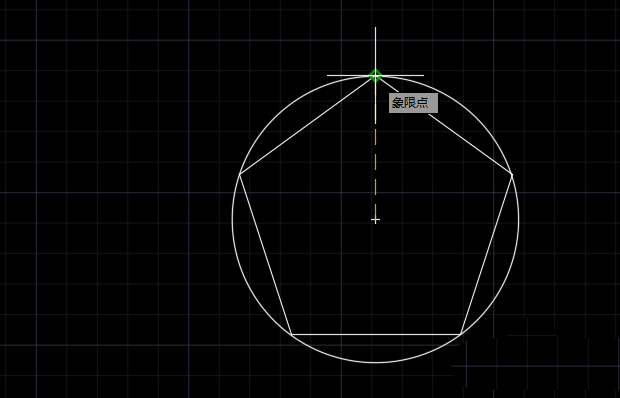
Task: Select the pentagon's lower-left vertex
Action: click(x=291, y=334)
